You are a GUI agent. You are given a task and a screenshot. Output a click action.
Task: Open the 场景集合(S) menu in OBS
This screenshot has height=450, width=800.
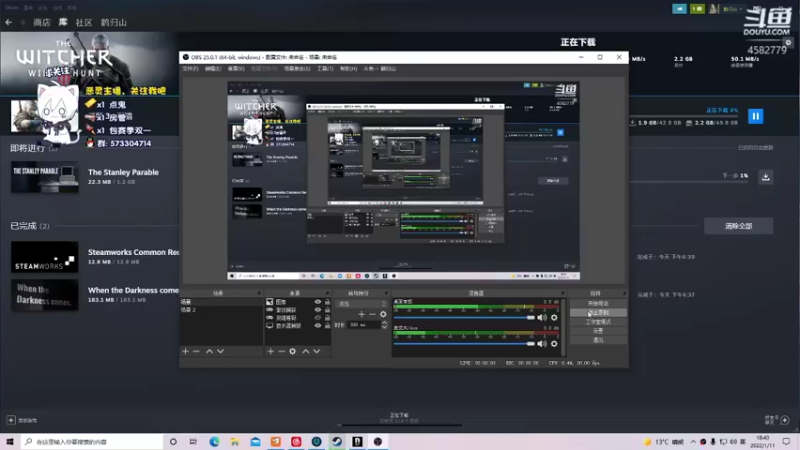pos(297,68)
